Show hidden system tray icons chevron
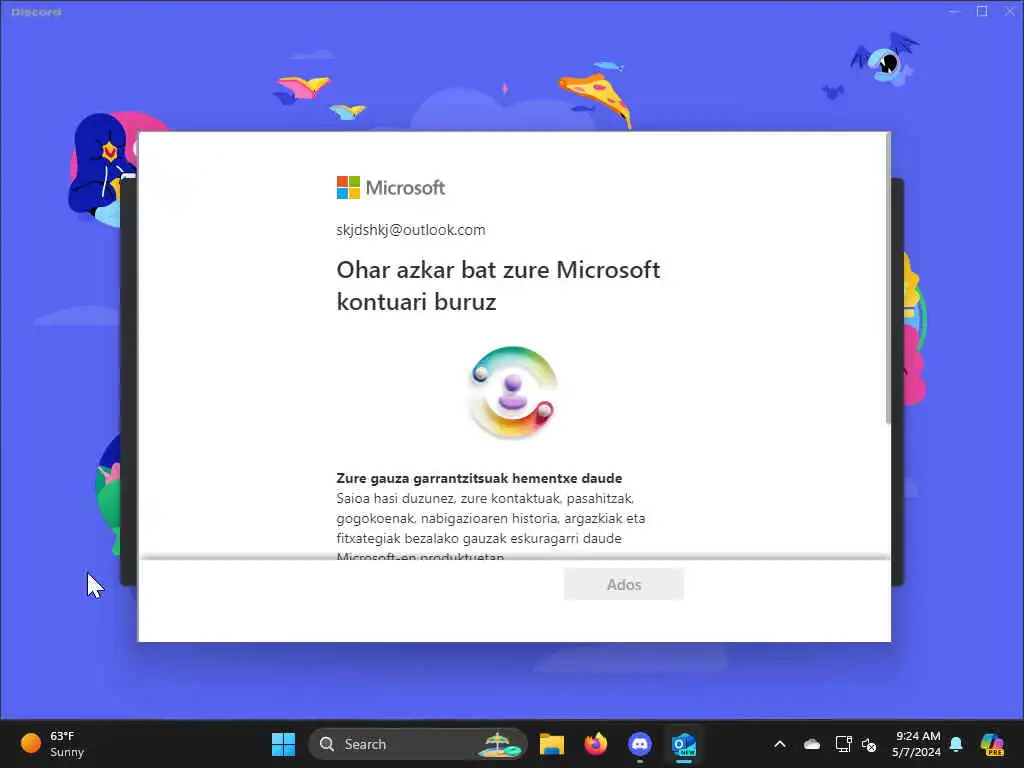The image size is (1024, 768). (780, 744)
